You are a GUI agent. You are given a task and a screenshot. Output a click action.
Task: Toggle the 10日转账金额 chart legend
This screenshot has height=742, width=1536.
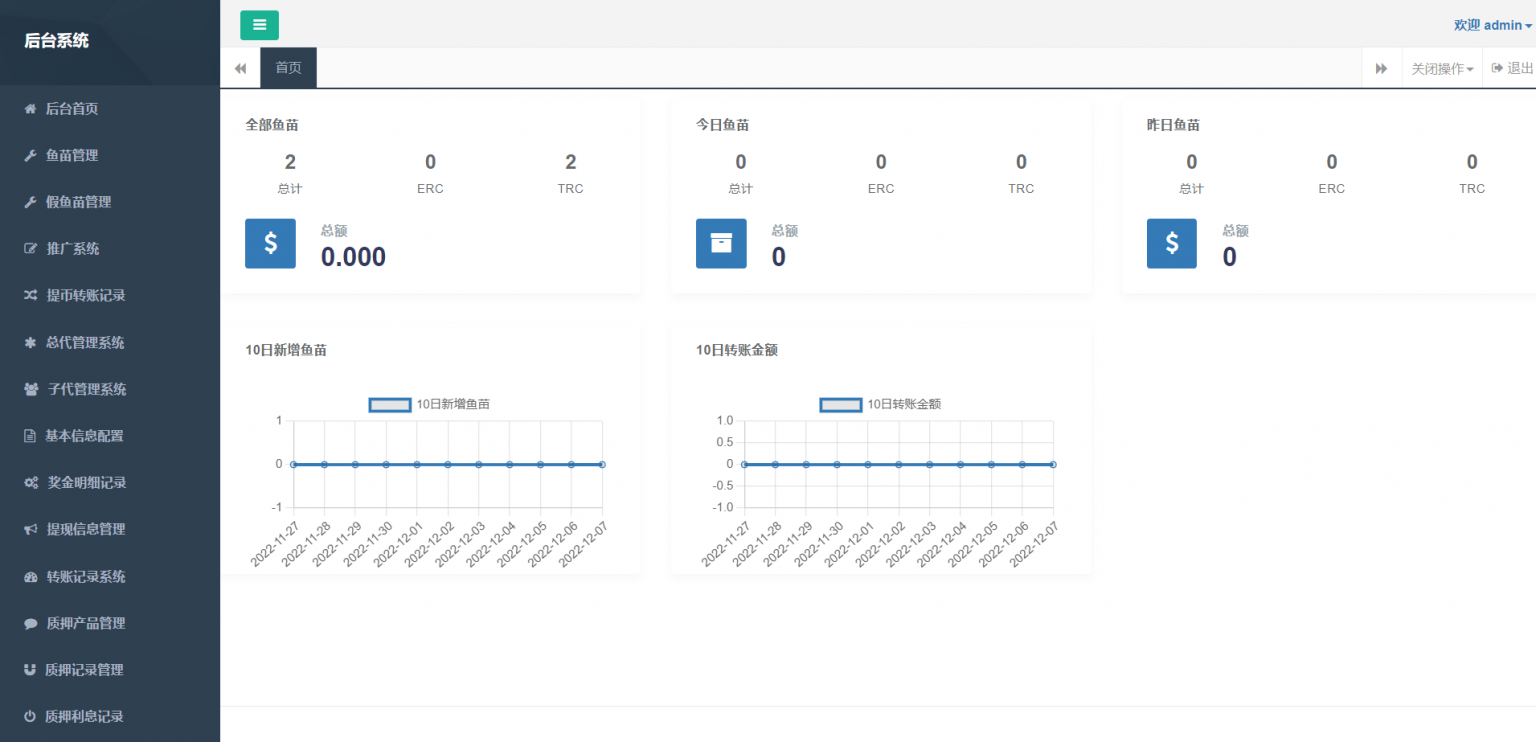(881, 404)
